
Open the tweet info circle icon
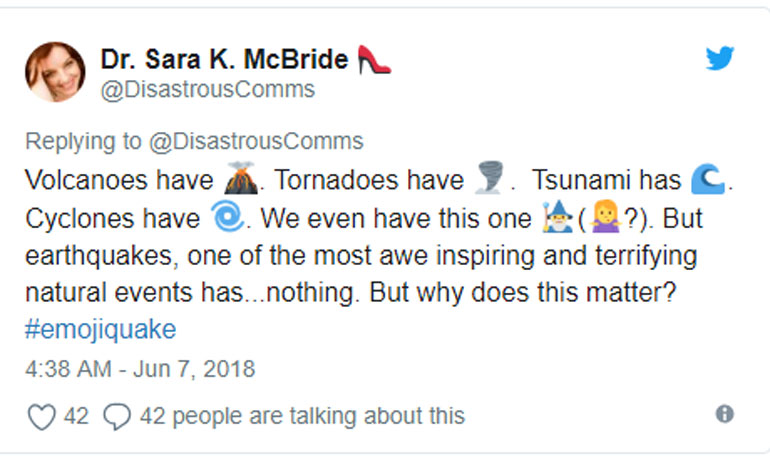click(x=725, y=413)
